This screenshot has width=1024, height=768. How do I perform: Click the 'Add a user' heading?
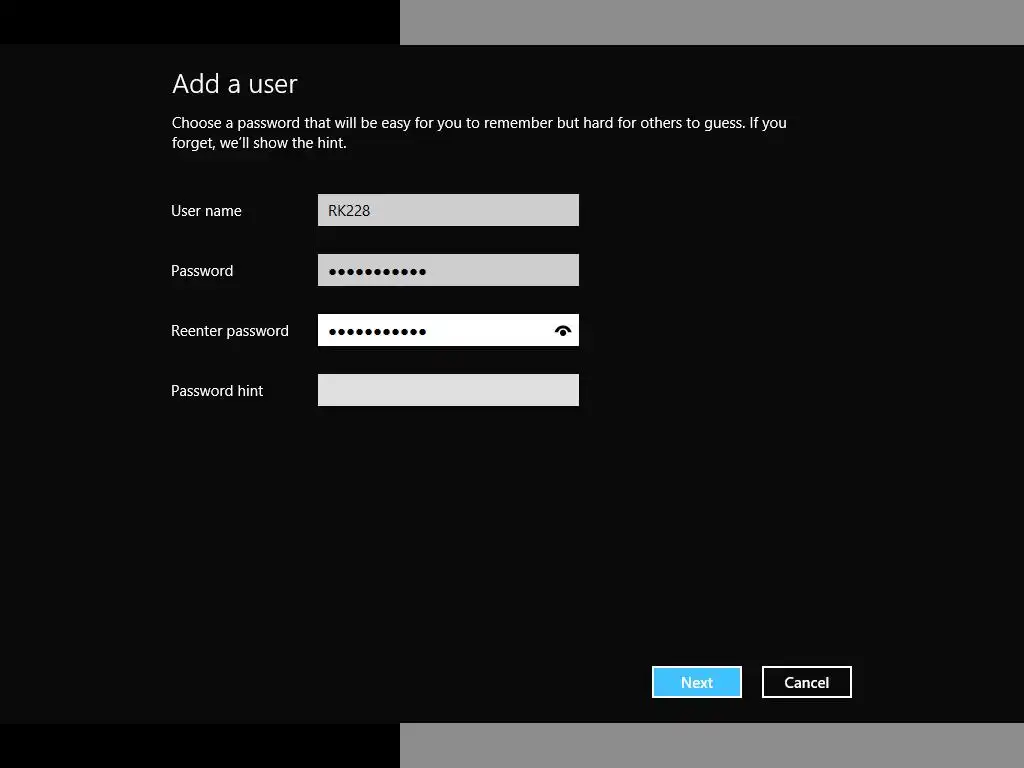234,84
